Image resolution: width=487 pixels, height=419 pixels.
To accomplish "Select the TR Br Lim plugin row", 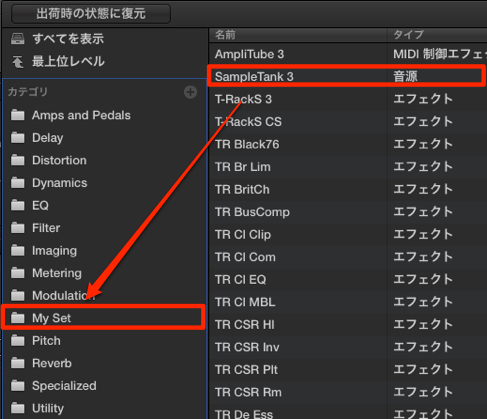I will pyautogui.click(x=348, y=167).
